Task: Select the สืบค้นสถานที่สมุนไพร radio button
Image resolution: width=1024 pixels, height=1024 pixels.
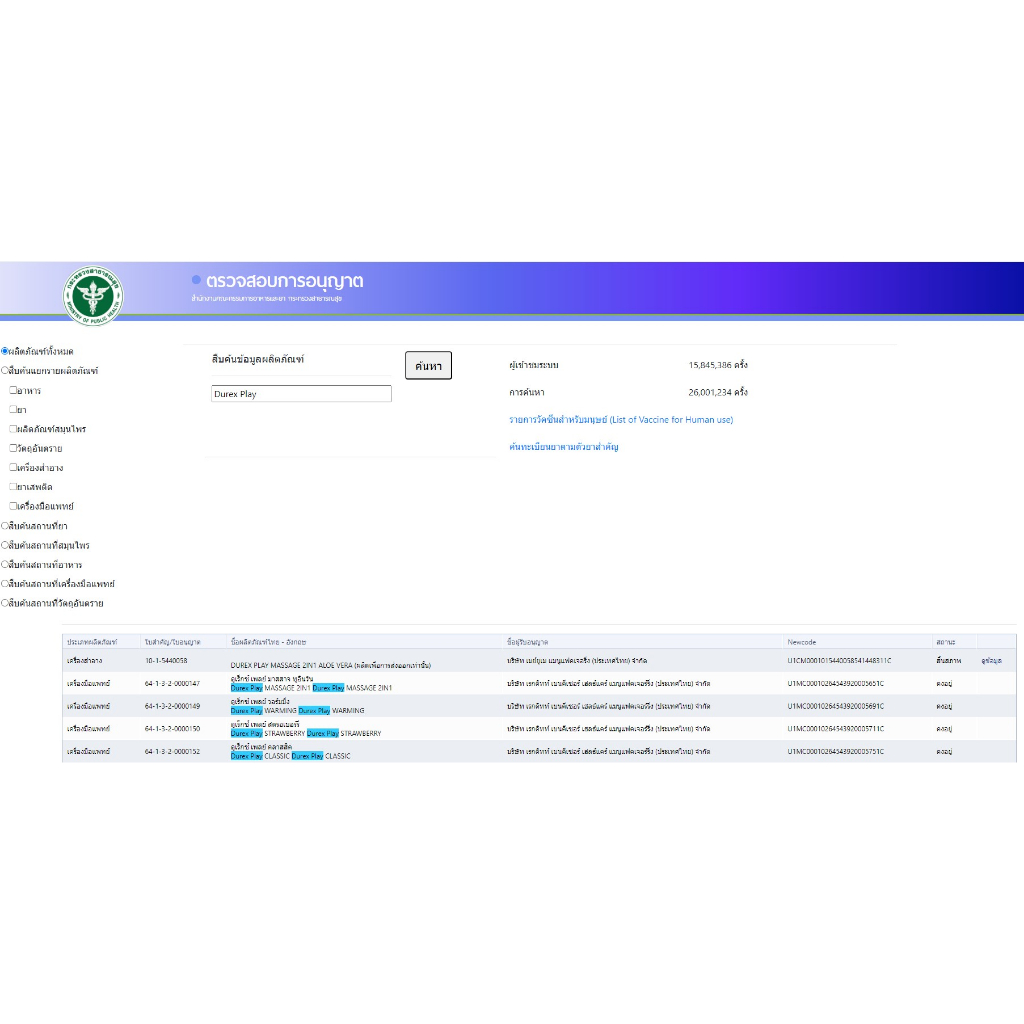Action: (5, 545)
